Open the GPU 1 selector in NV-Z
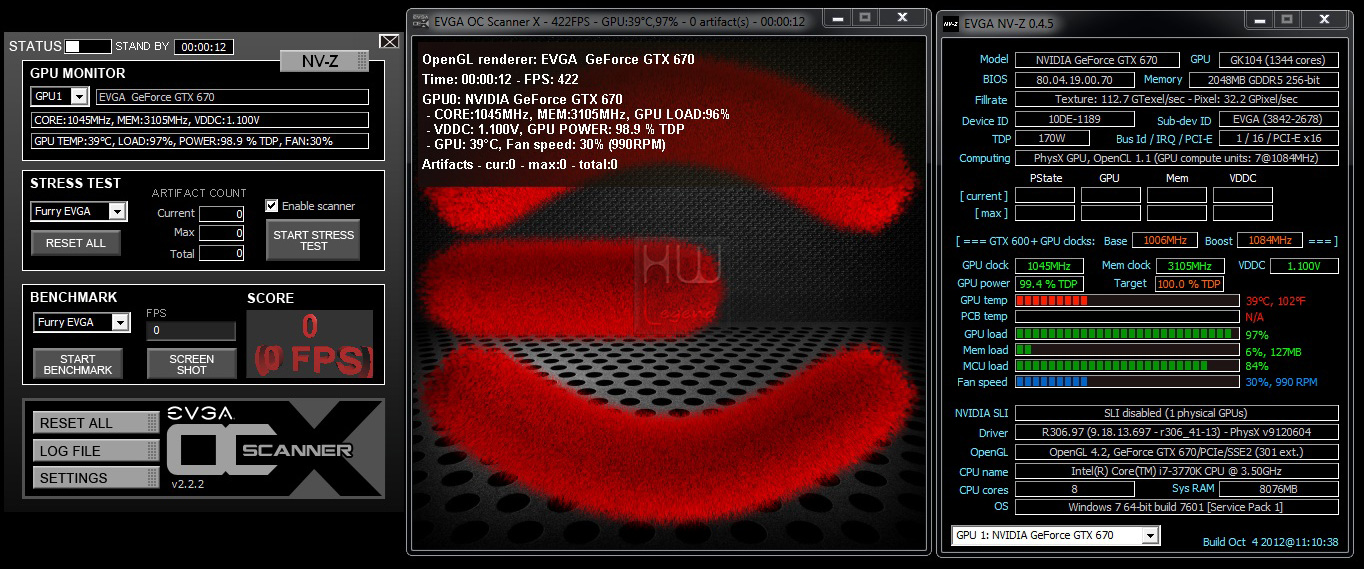Image resolution: width=1364 pixels, height=569 pixels. [x=1056, y=536]
